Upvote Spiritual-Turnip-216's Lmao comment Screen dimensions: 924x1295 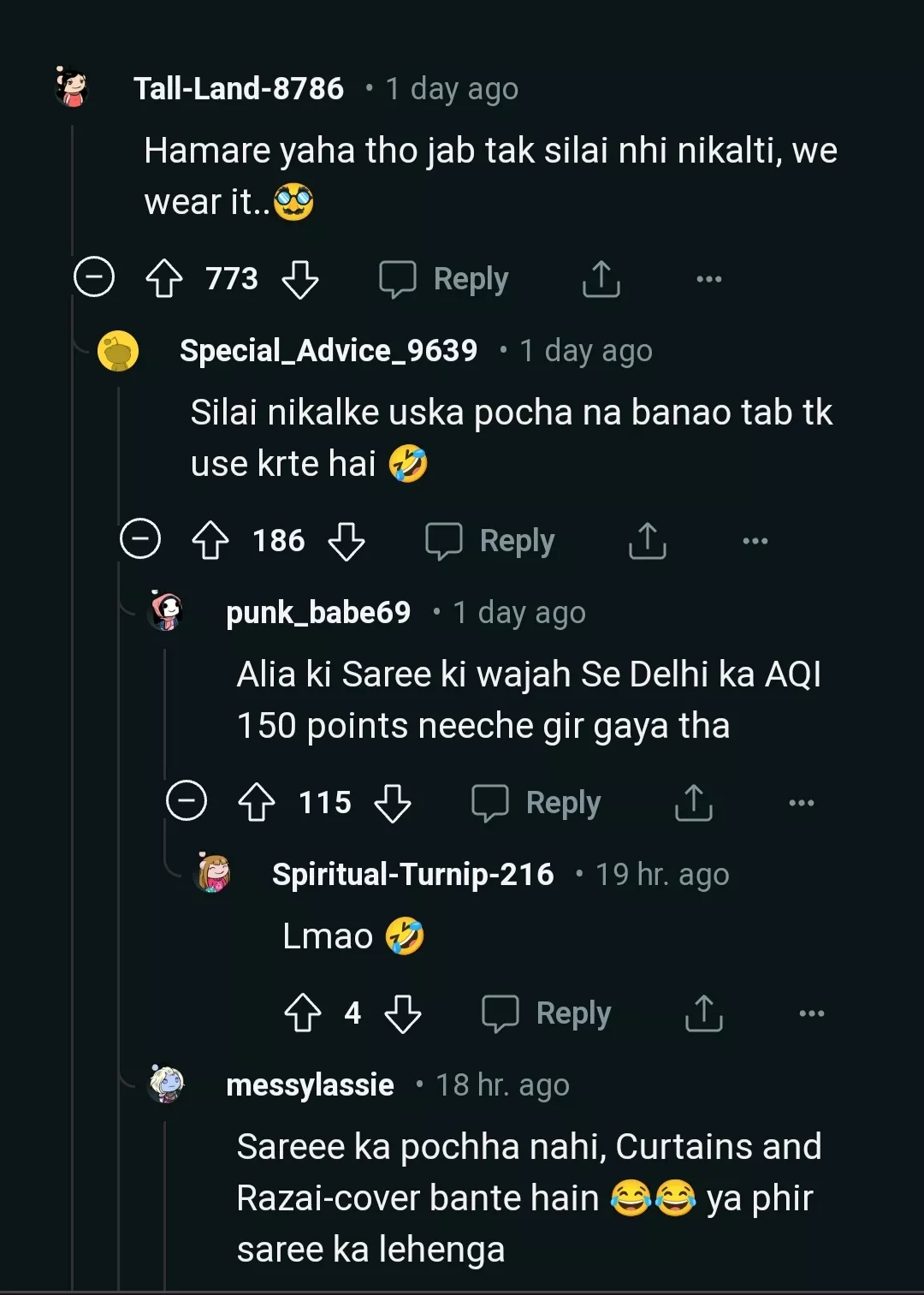tap(302, 1013)
